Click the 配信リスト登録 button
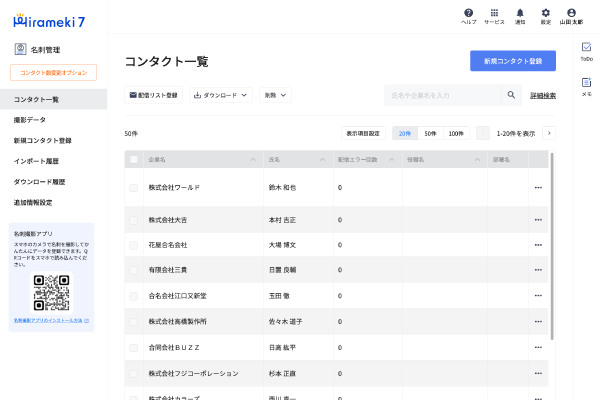The height and width of the screenshot is (400, 600). (153, 95)
